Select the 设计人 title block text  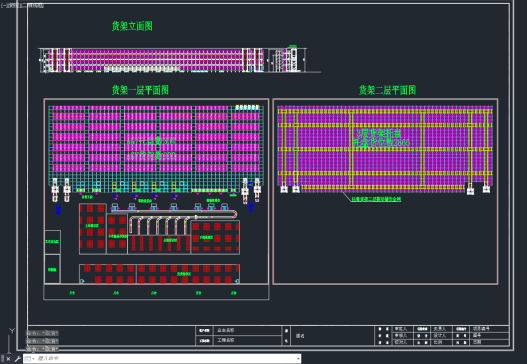(440, 335)
